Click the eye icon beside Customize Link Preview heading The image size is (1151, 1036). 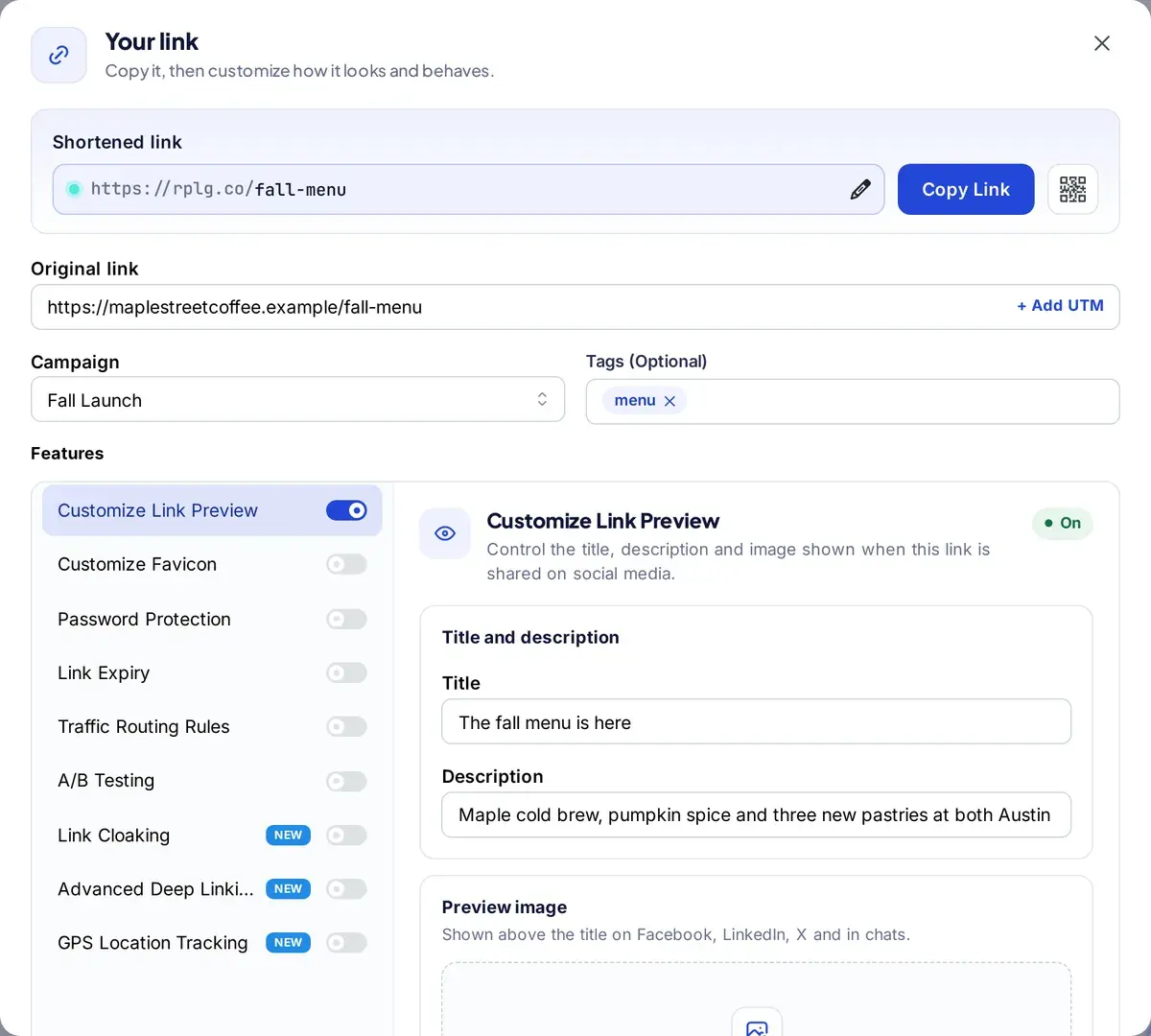pyautogui.click(x=445, y=533)
